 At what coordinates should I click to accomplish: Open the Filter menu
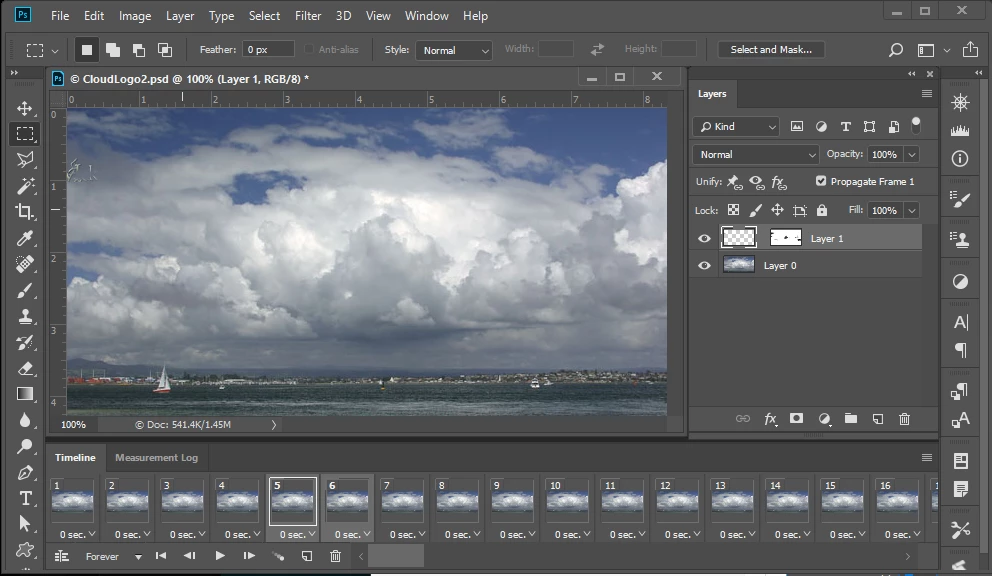308,16
